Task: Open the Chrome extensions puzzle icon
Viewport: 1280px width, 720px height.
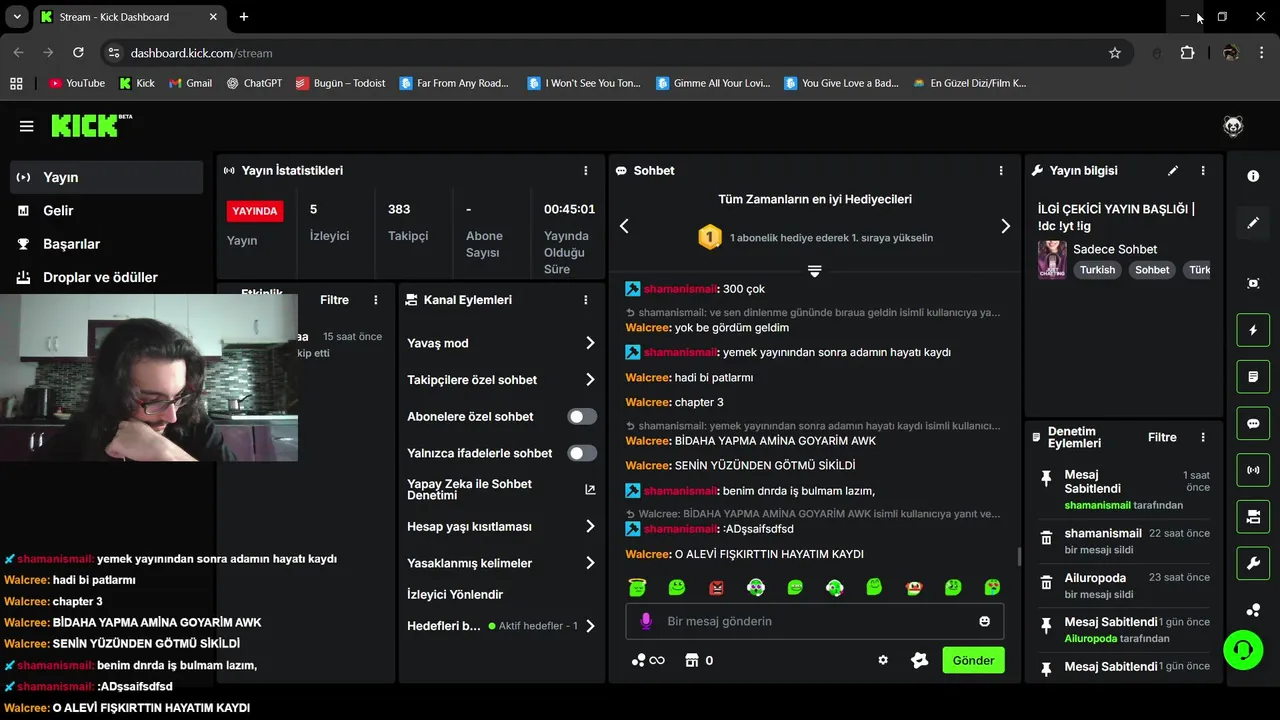Action: click(x=1187, y=53)
